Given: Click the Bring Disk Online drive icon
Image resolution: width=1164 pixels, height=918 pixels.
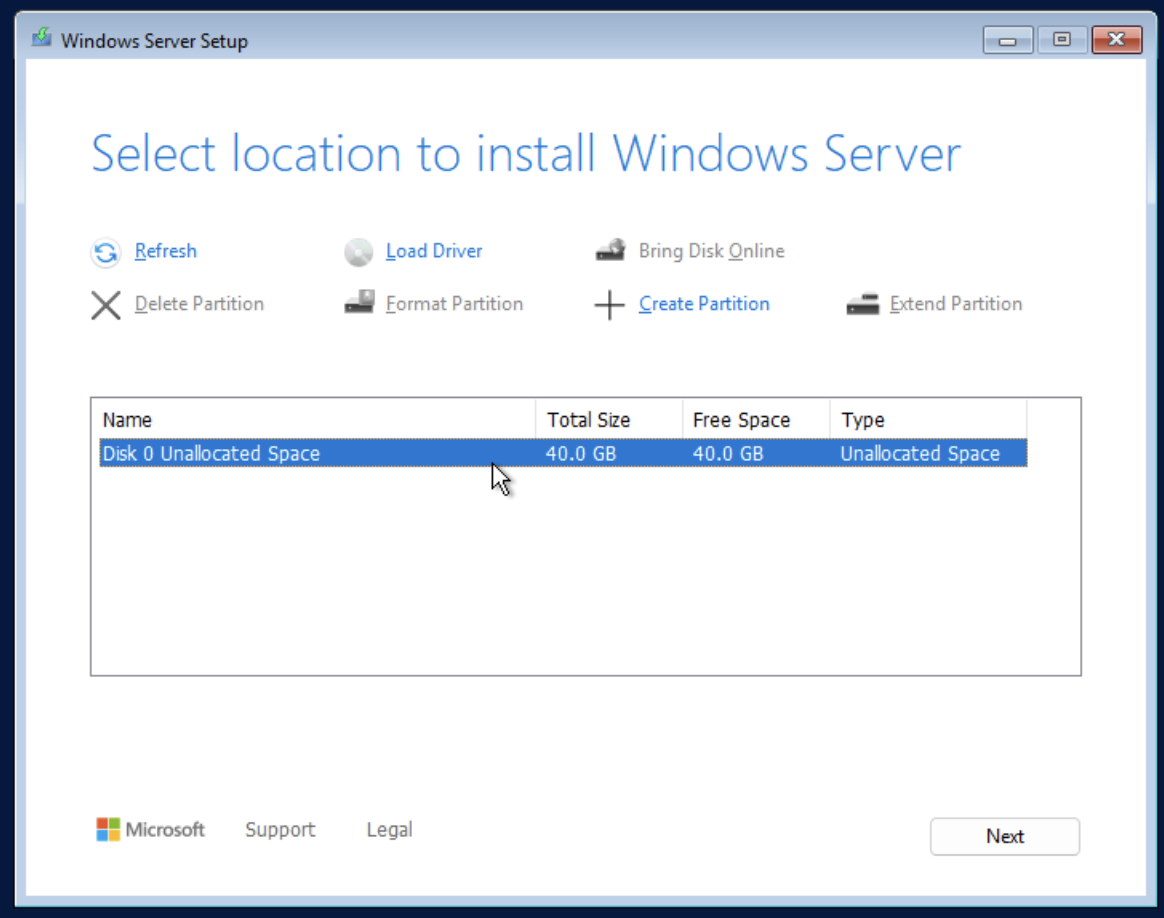Looking at the screenshot, I should tap(610, 250).
